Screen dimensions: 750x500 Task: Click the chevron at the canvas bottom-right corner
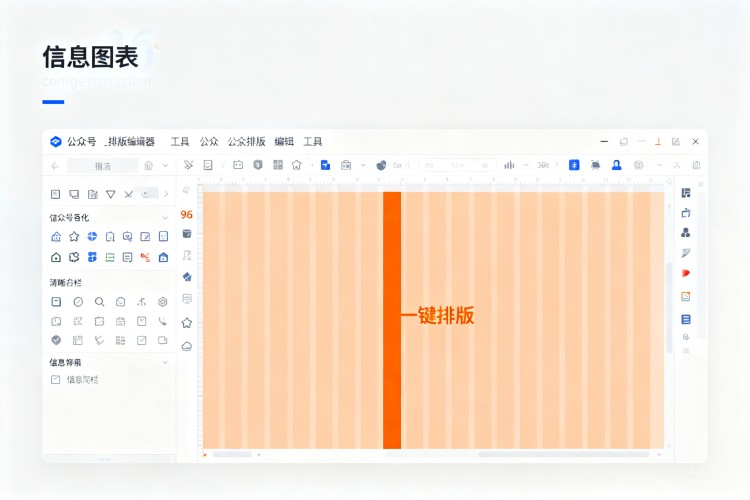point(659,455)
